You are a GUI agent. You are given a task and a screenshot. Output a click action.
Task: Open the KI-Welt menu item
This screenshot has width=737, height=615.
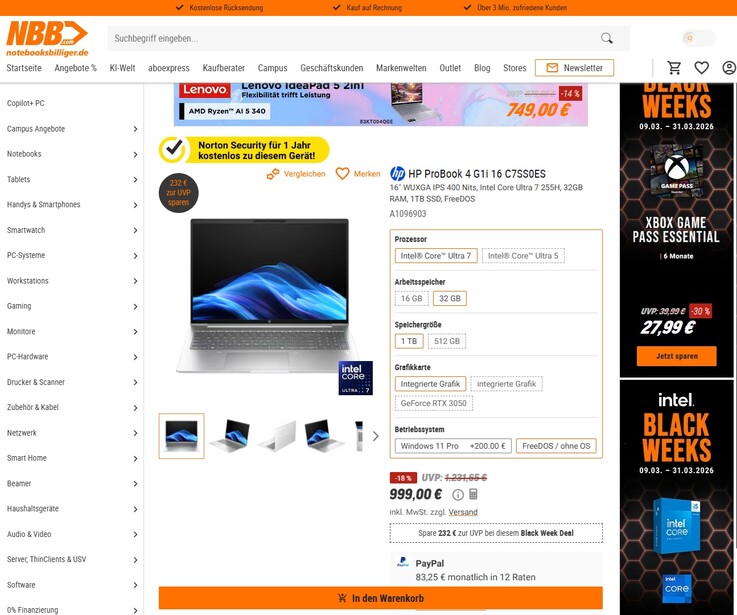tap(122, 68)
